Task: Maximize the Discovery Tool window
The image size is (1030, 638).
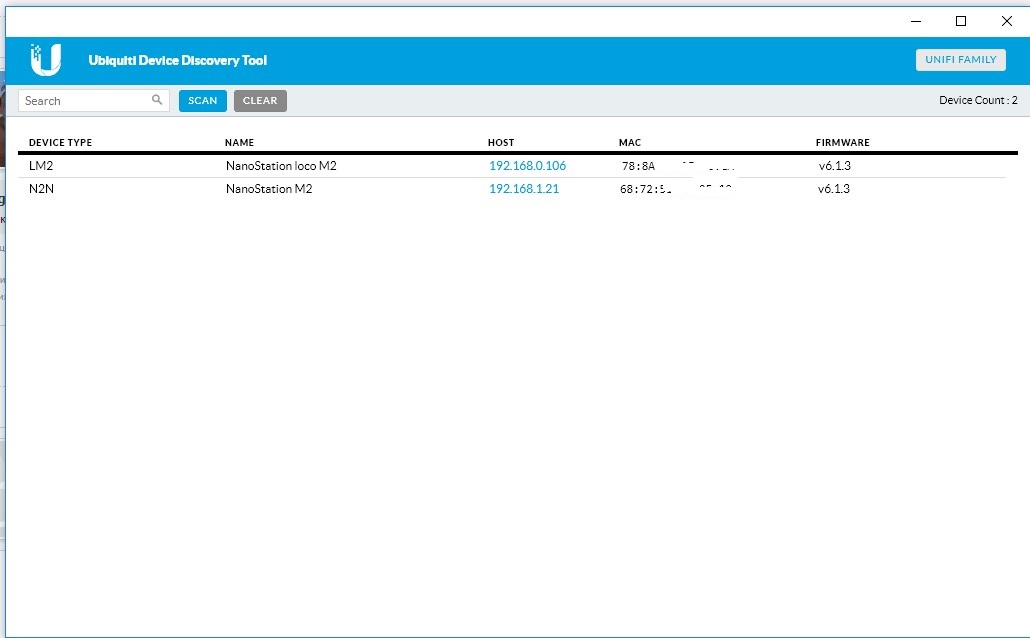Action: tap(960, 21)
